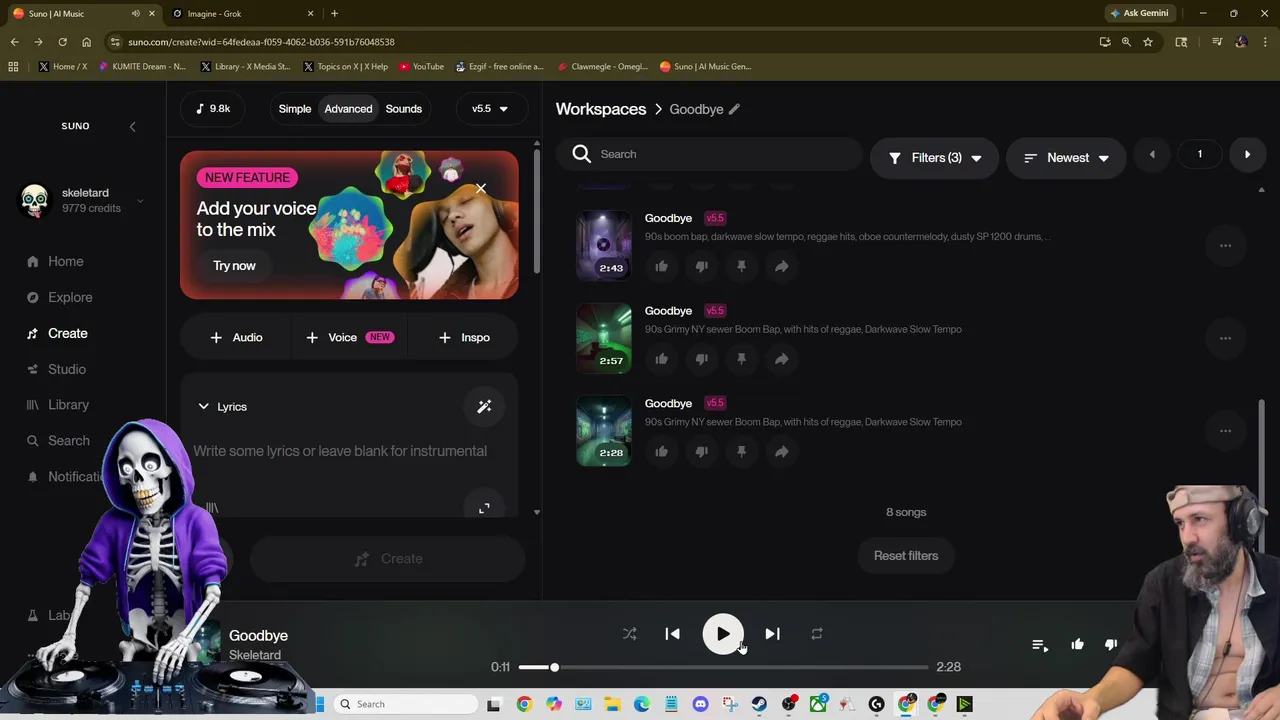1280x720 pixels.
Task: Play the current Goodbye track
Action: coord(722,634)
